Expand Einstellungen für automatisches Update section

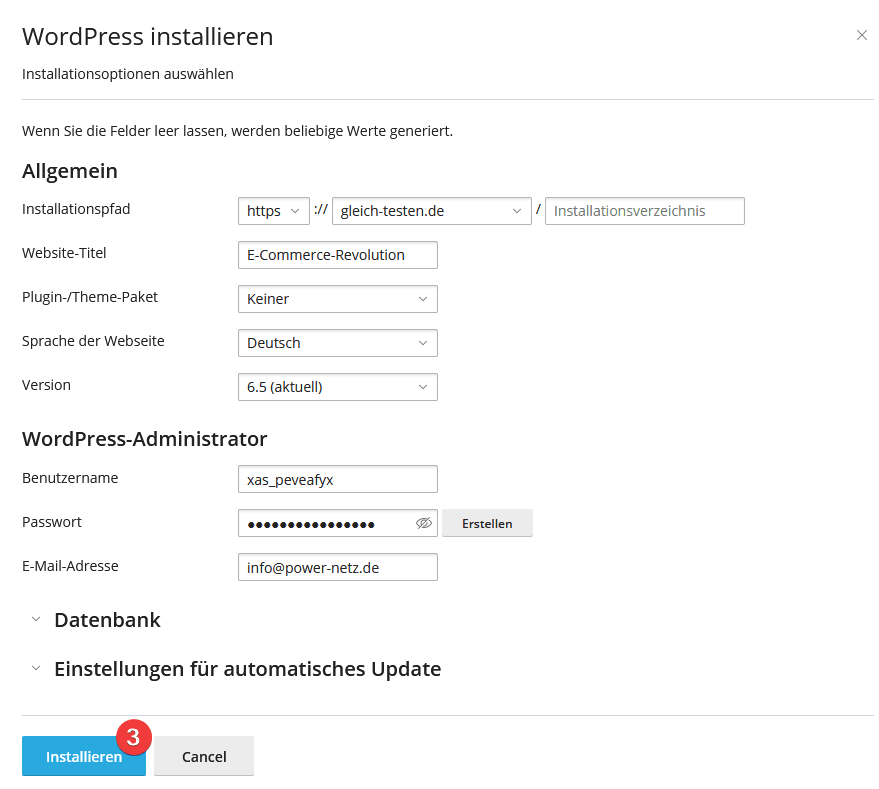(x=246, y=669)
